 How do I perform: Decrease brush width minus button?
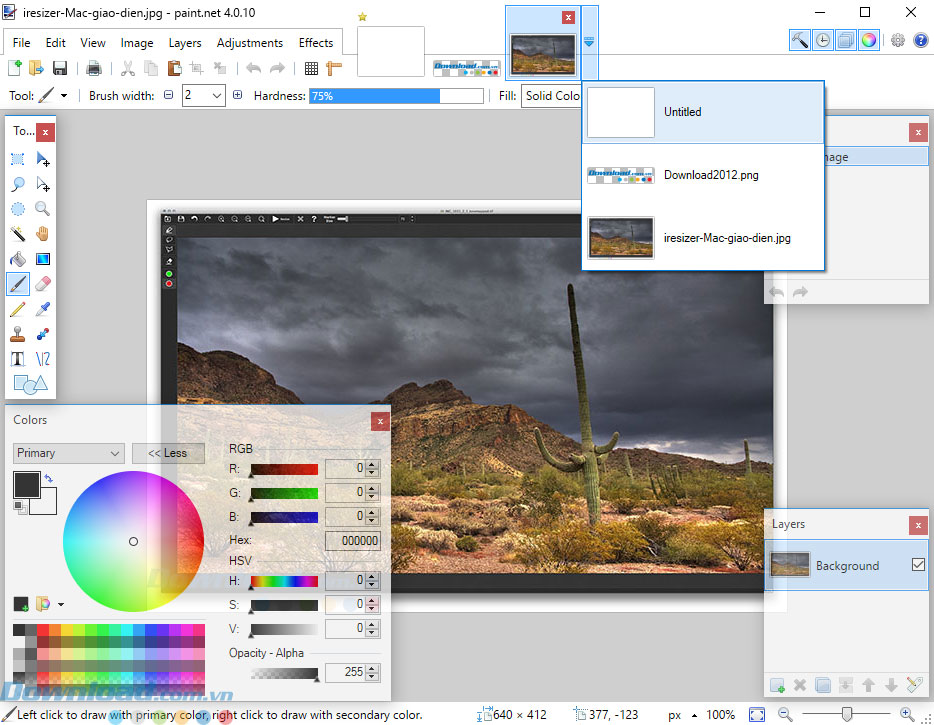(x=169, y=95)
